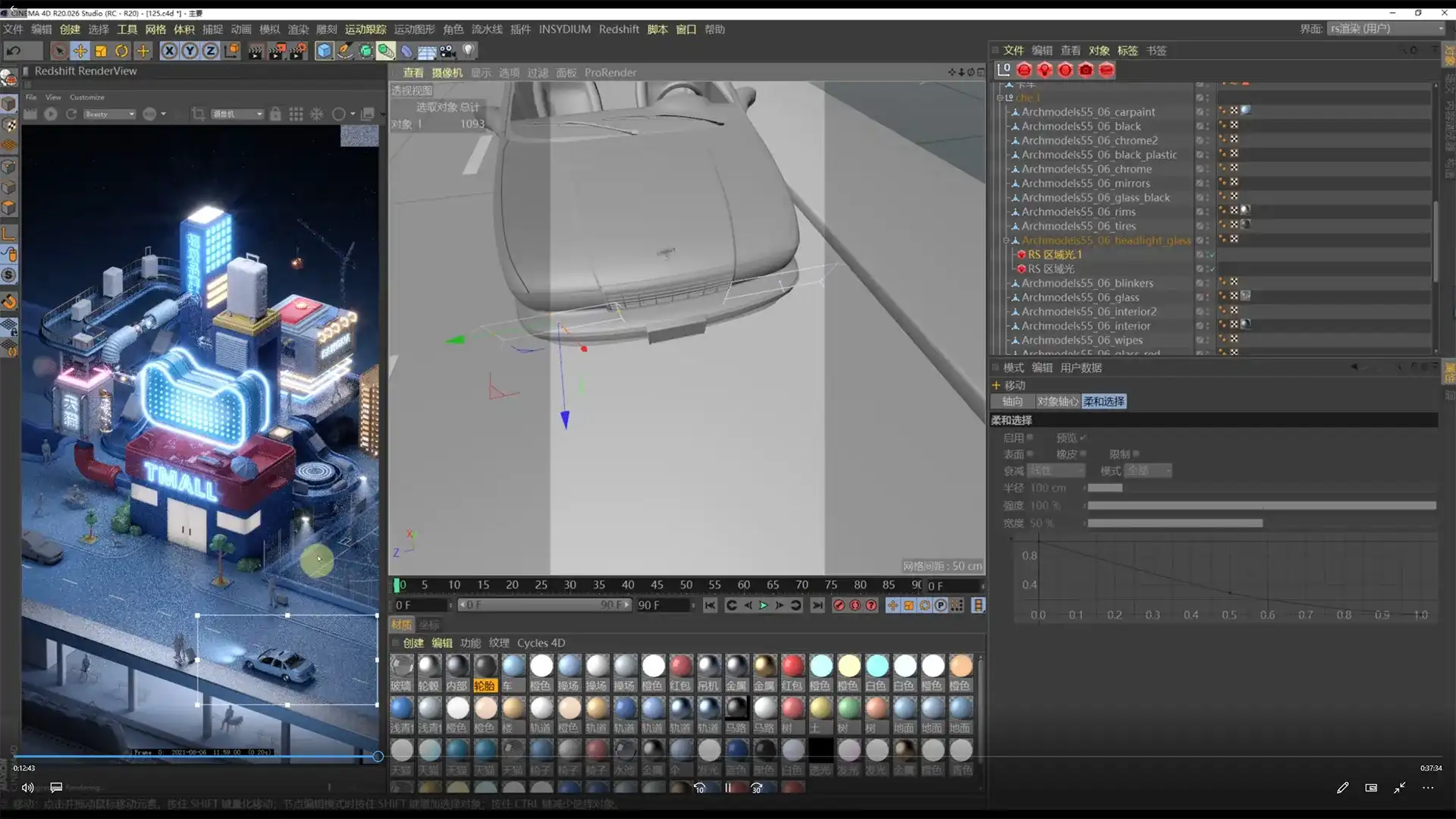Click the Render to Picture Viewer icon

coord(278,51)
